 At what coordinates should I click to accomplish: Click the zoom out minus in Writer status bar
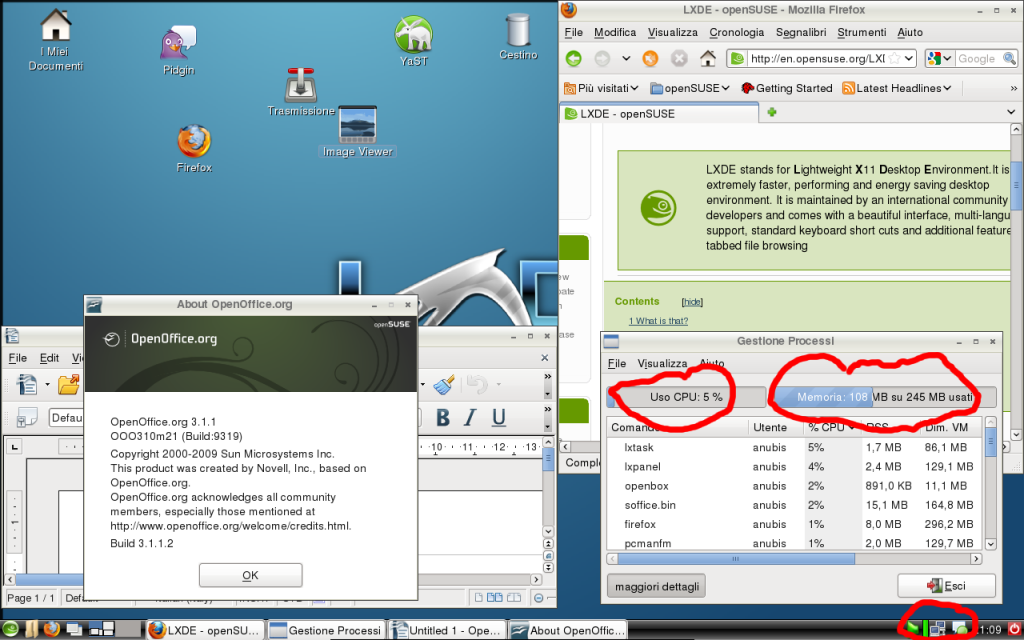(539, 598)
